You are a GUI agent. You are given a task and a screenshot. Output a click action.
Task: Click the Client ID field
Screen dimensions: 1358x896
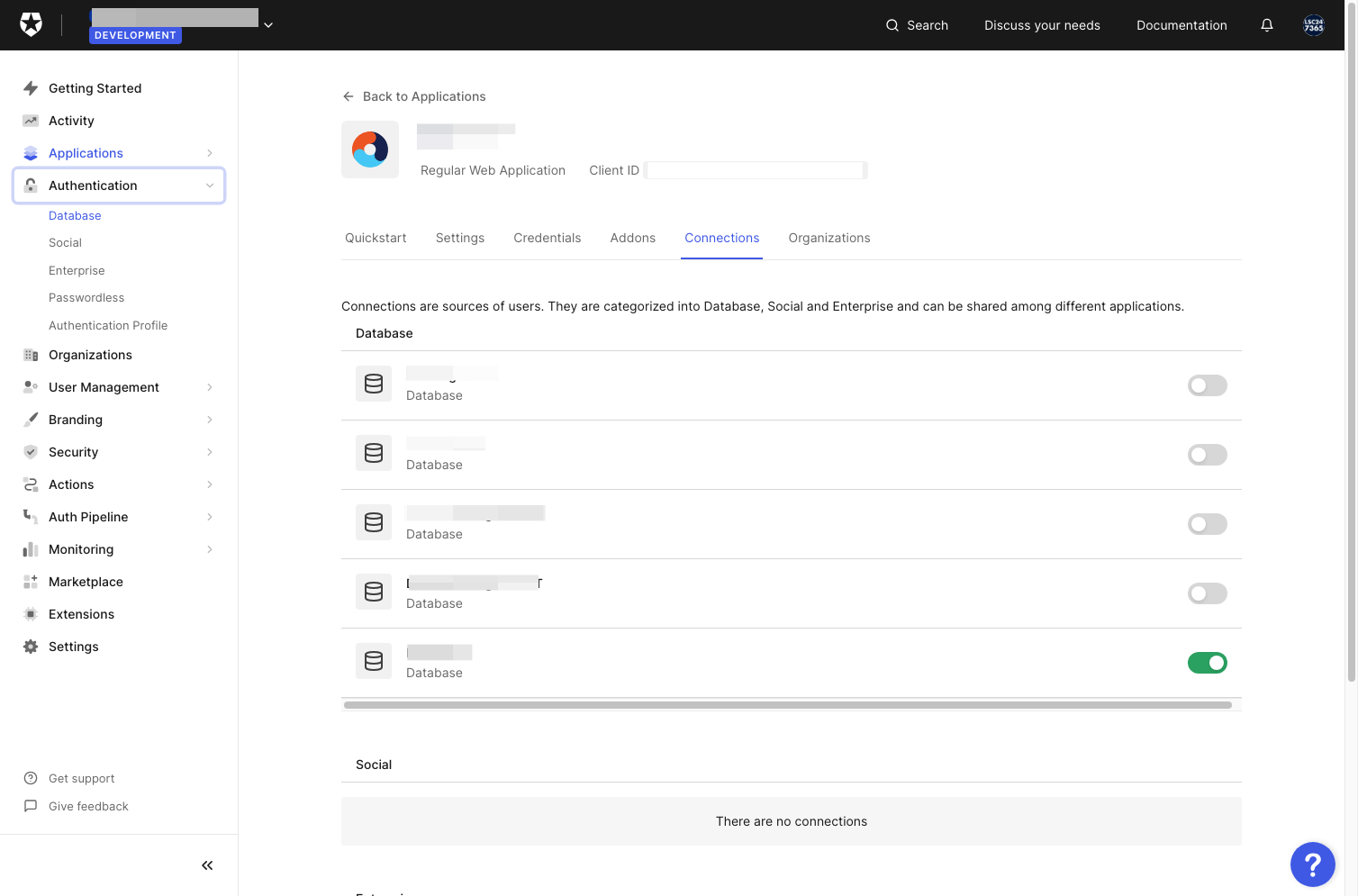click(x=756, y=170)
